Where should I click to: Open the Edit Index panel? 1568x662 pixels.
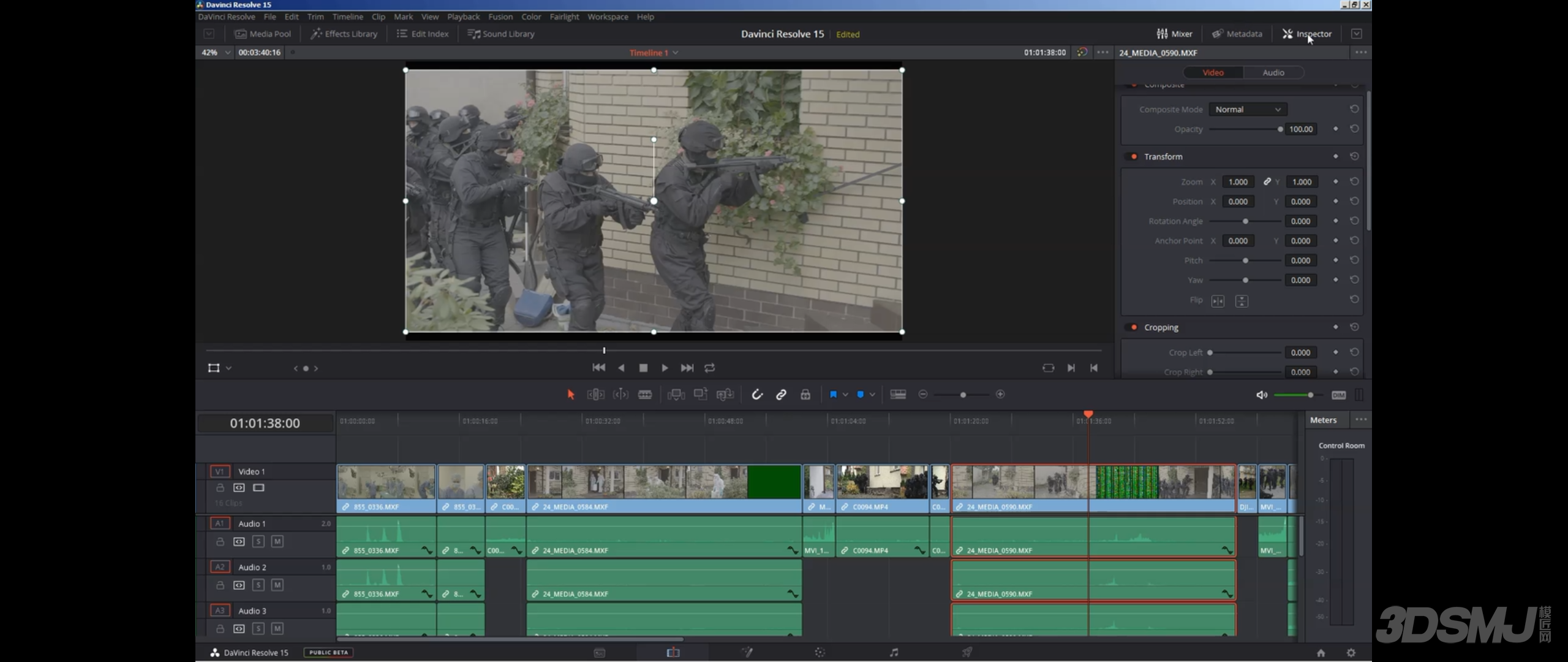pos(423,34)
